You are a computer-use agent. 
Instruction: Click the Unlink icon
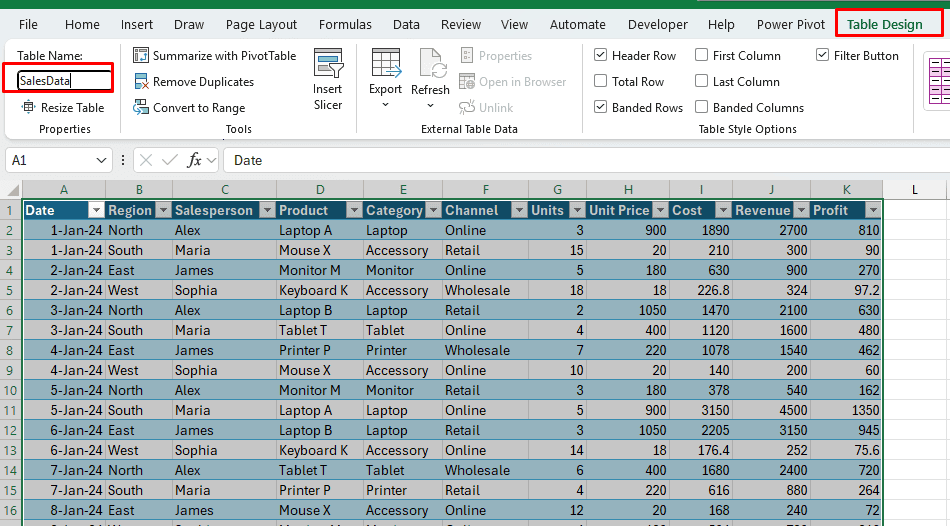point(467,108)
